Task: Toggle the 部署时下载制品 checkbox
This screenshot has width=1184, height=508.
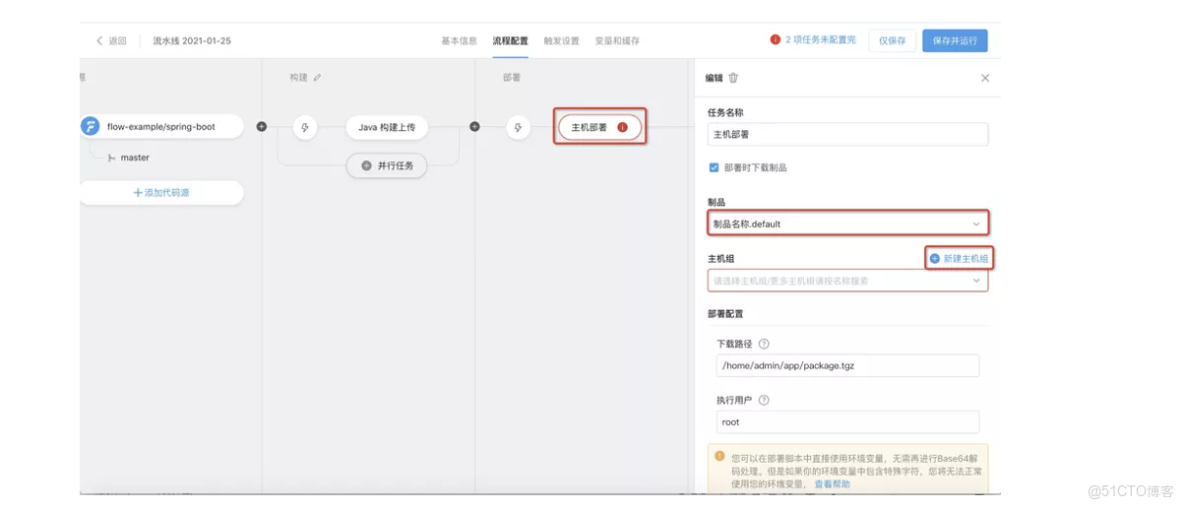Action: [x=714, y=168]
